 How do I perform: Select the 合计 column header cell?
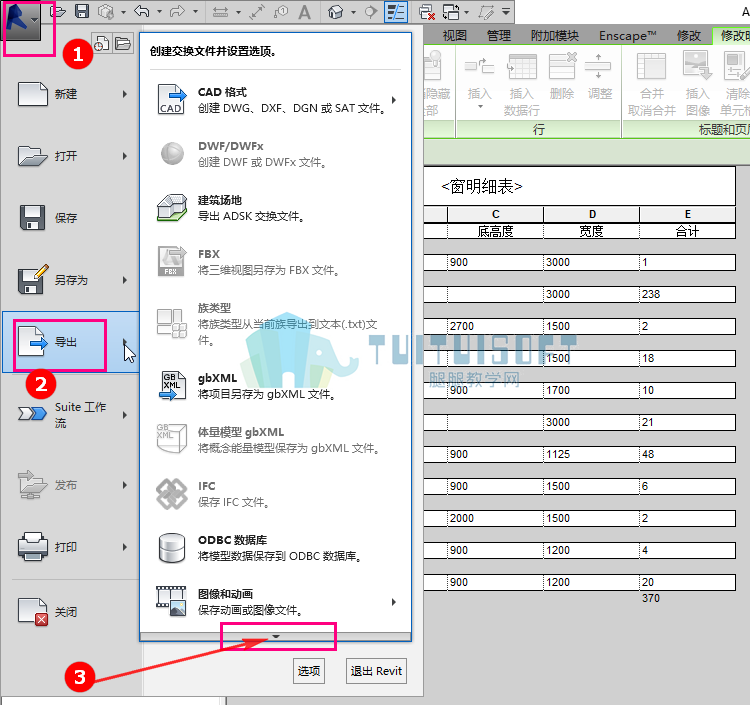pos(687,231)
